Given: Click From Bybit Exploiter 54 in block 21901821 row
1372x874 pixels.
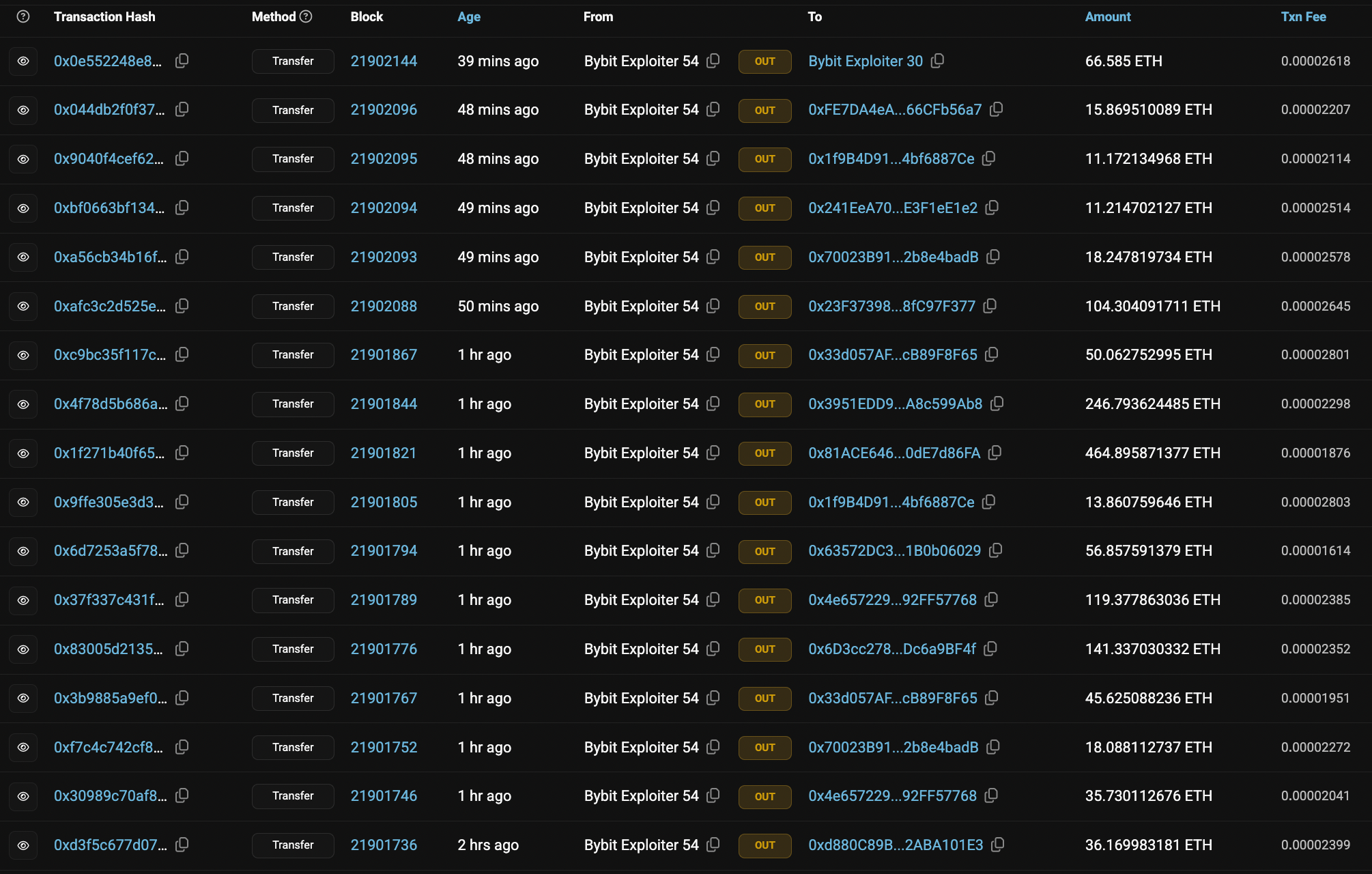Looking at the screenshot, I should (642, 453).
